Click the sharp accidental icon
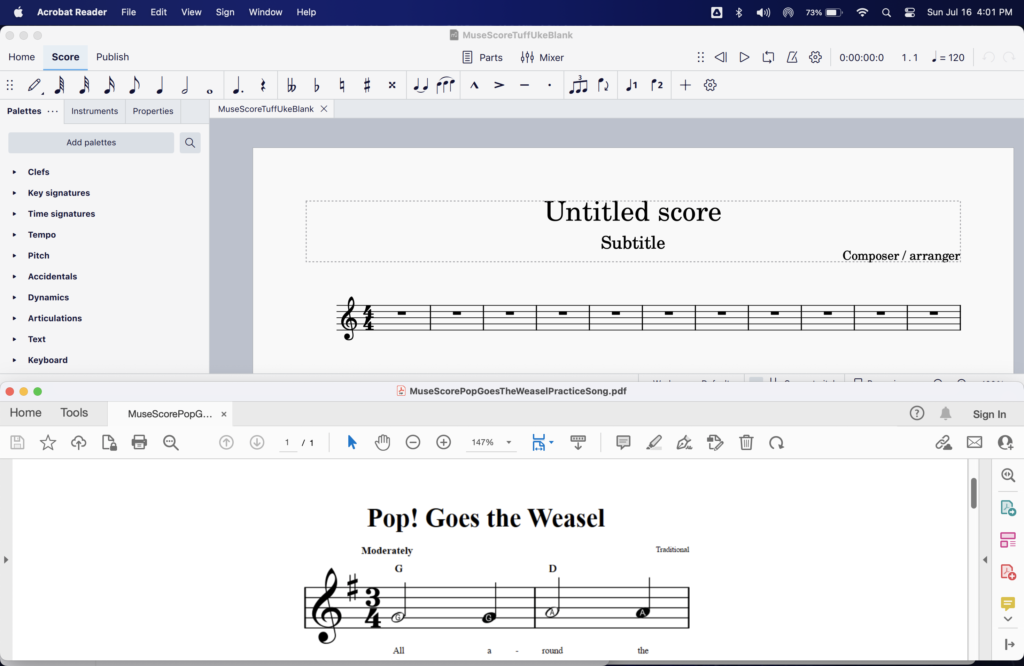Screen dimensions: 1024x666 (x=367, y=86)
